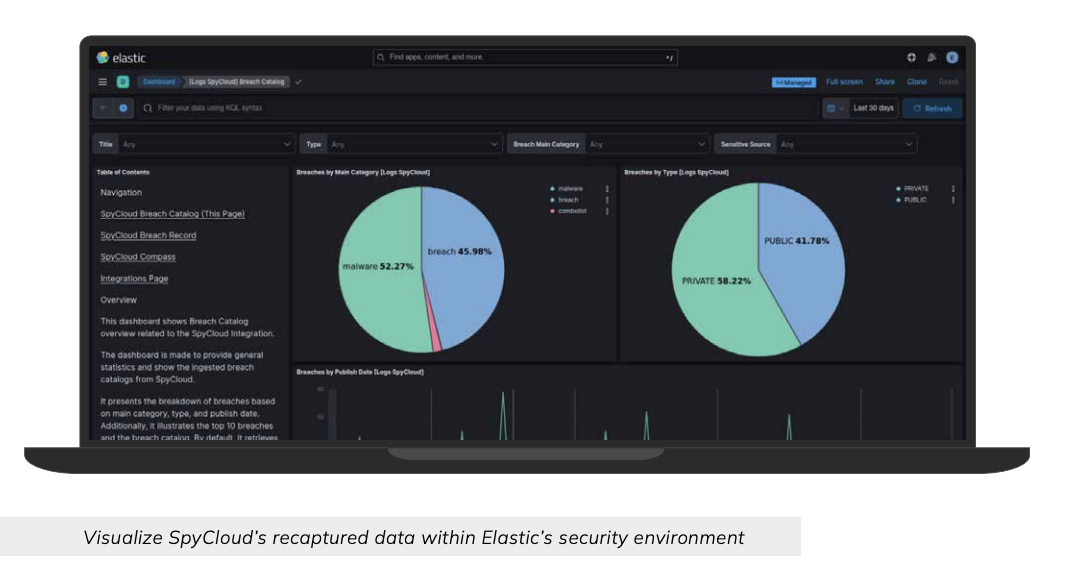1076x562 pixels.
Task: Click the Breaches by Type panel title
Action: click(x=677, y=172)
